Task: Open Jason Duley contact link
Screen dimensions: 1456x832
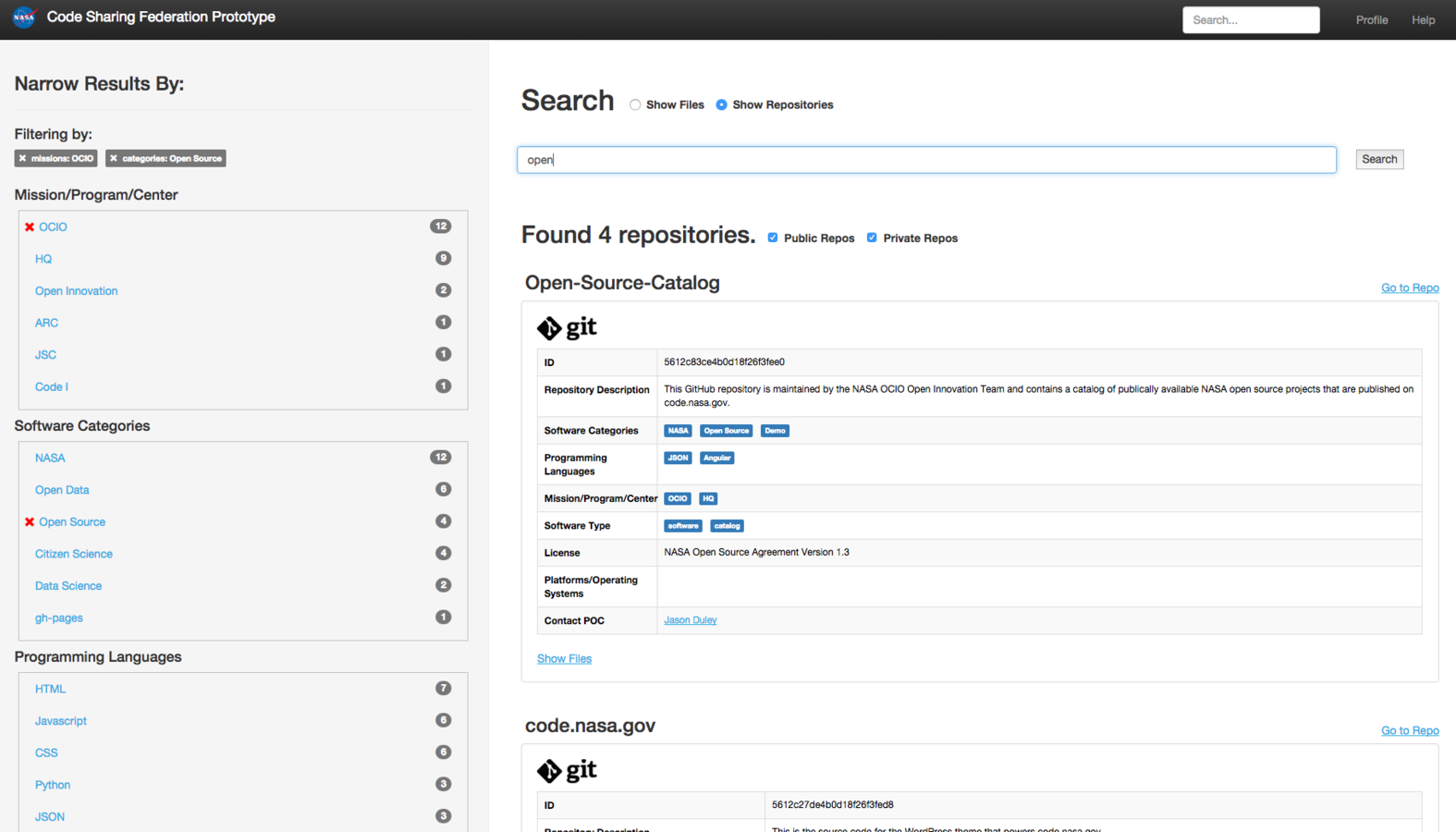Action: [691, 620]
